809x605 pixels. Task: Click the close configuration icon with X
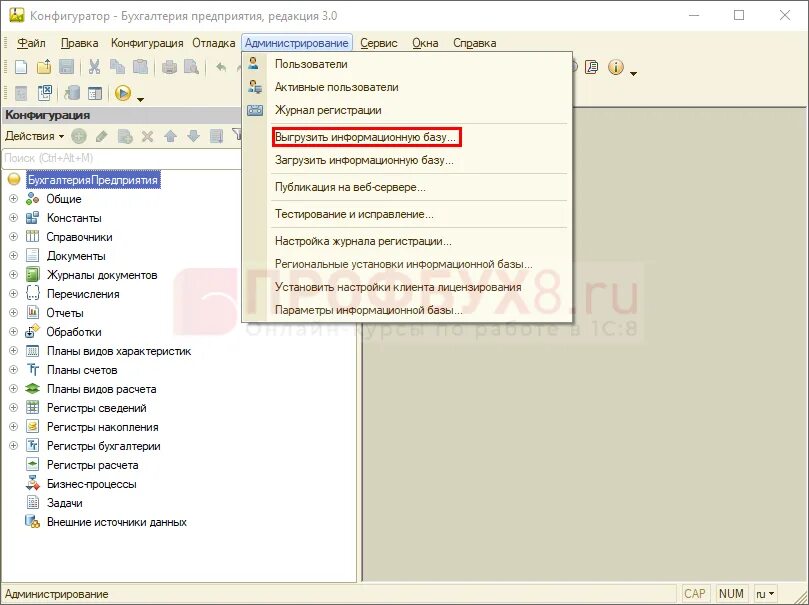(x=45, y=93)
